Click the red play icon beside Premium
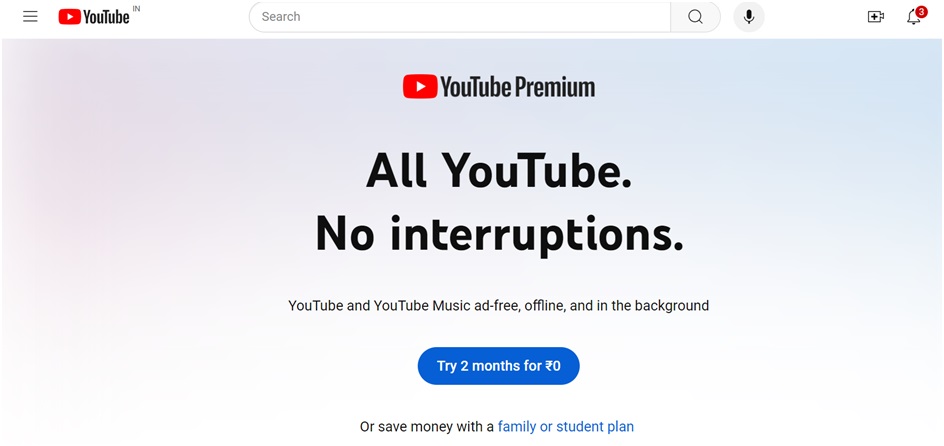The height and width of the screenshot is (446, 944). tap(420, 87)
